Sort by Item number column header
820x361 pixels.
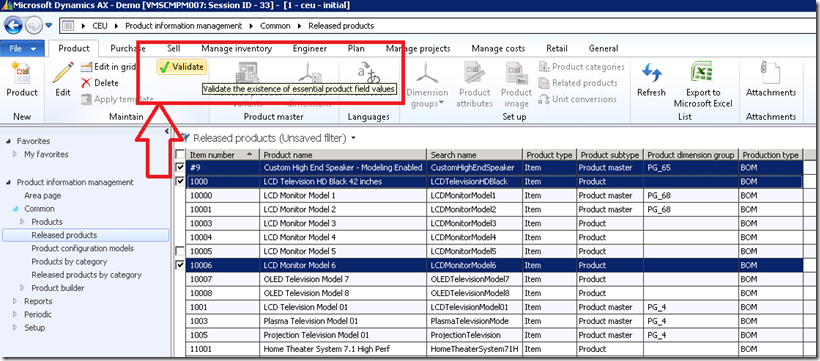(x=223, y=154)
